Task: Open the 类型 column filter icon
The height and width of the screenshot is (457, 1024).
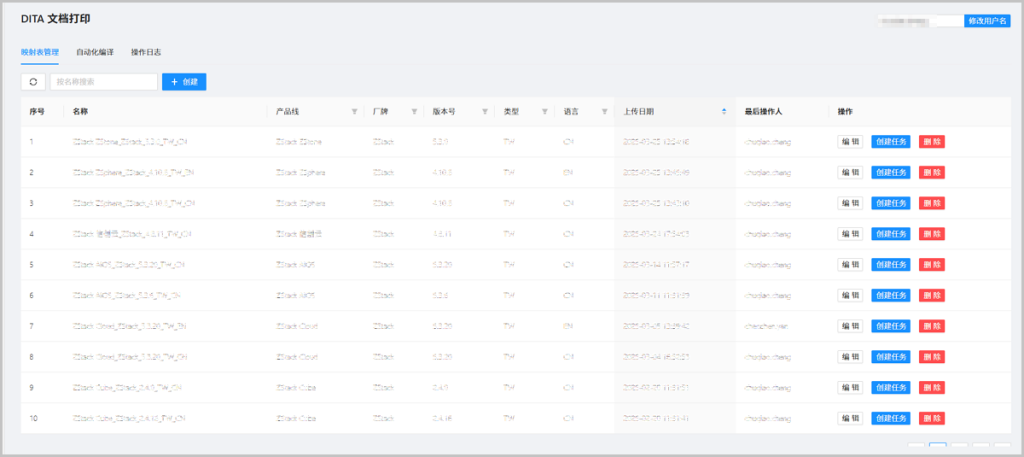Action: (x=545, y=112)
